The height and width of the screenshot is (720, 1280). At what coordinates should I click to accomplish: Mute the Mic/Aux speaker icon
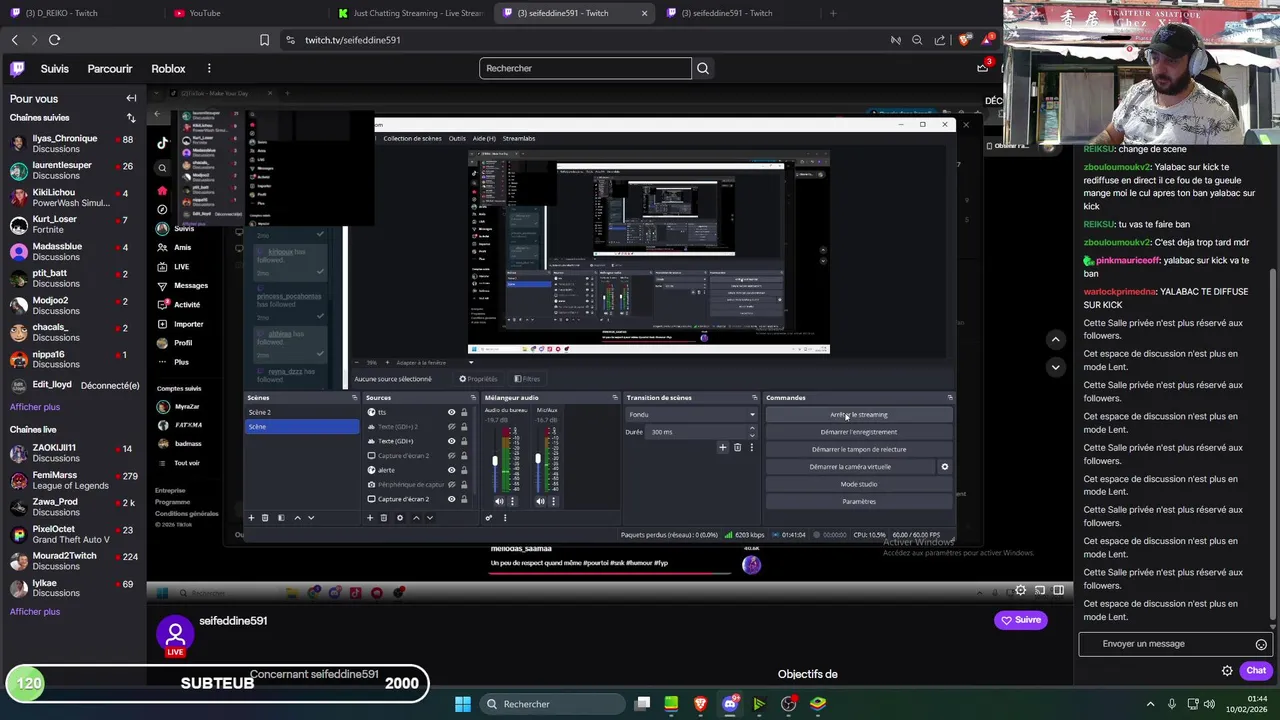click(541, 501)
